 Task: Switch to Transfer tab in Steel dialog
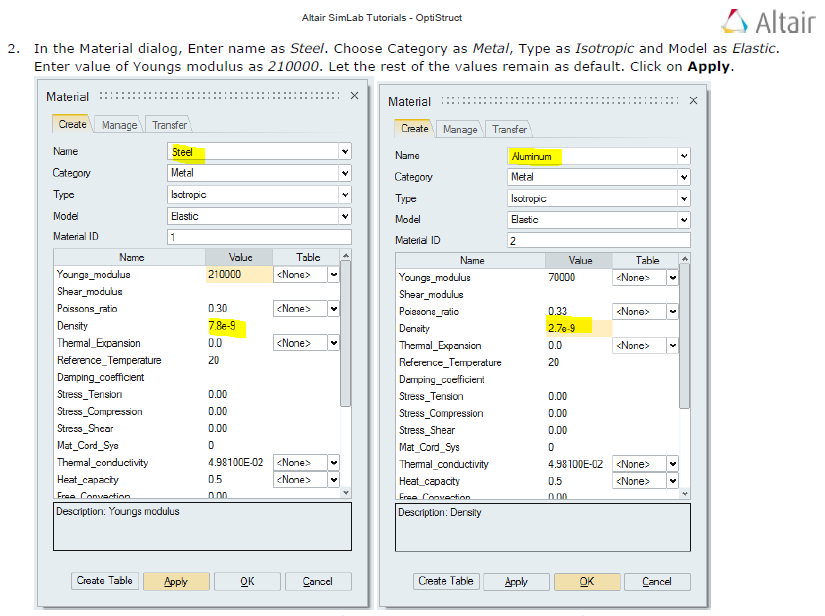[x=169, y=125]
